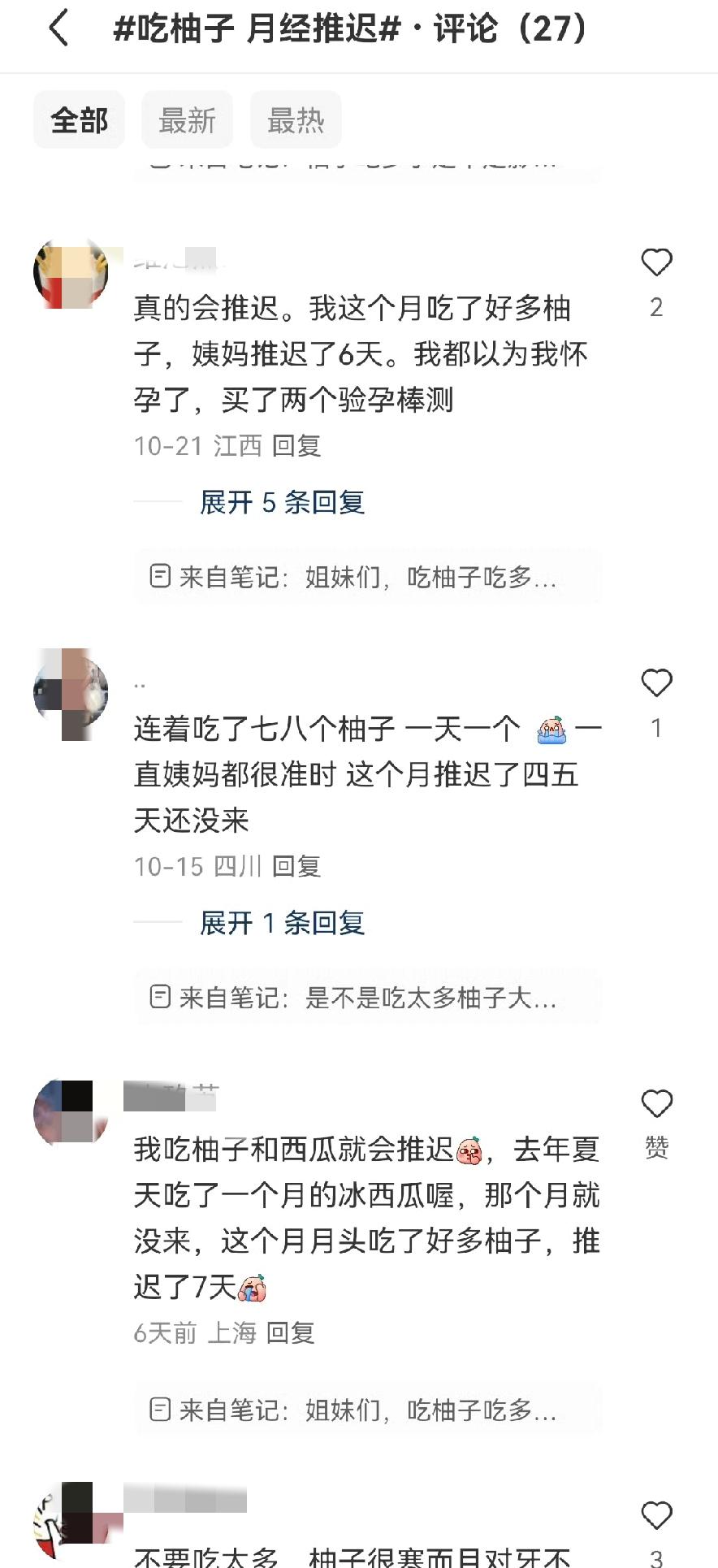This screenshot has height=1568, width=718.
Task: Like the comment about seven or eight pomelos
Action: pos(656,683)
